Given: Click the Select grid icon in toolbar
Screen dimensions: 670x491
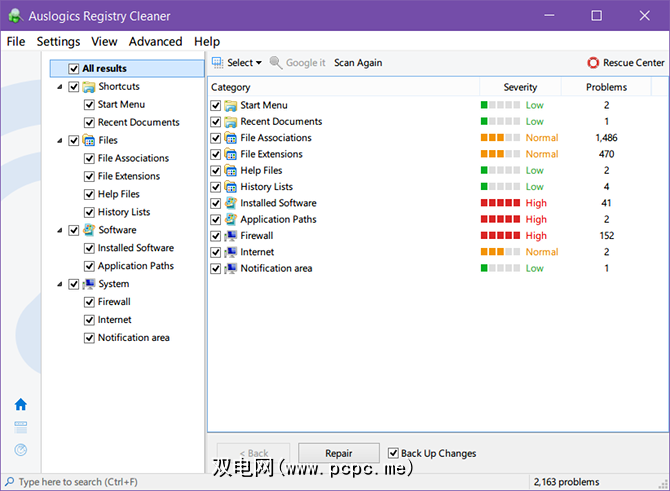Looking at the screenshot, I should click(x=217, y=62).
